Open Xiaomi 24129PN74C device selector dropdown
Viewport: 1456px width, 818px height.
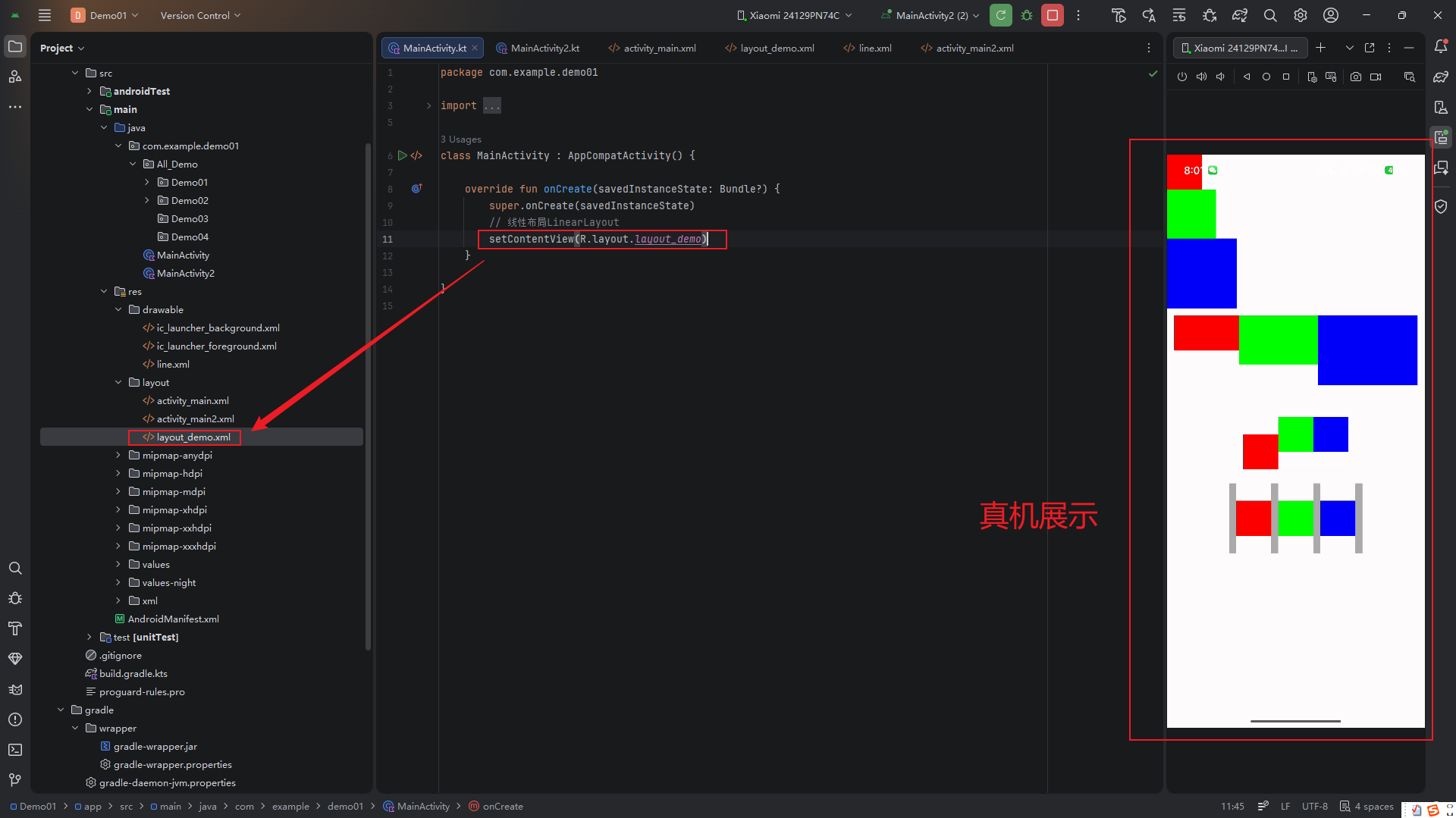coord(794,15)
